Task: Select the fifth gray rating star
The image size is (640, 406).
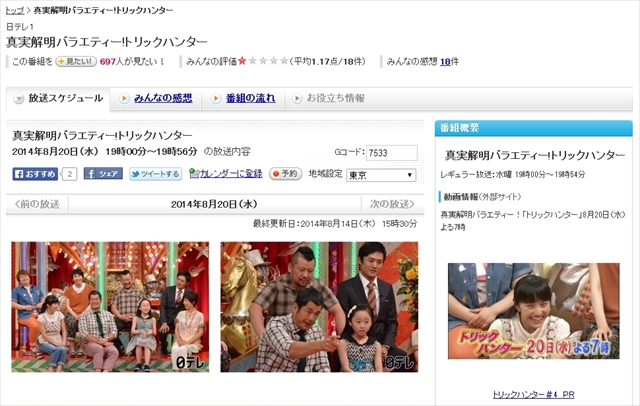Action: pyautogui.click(x=284, y=61)
